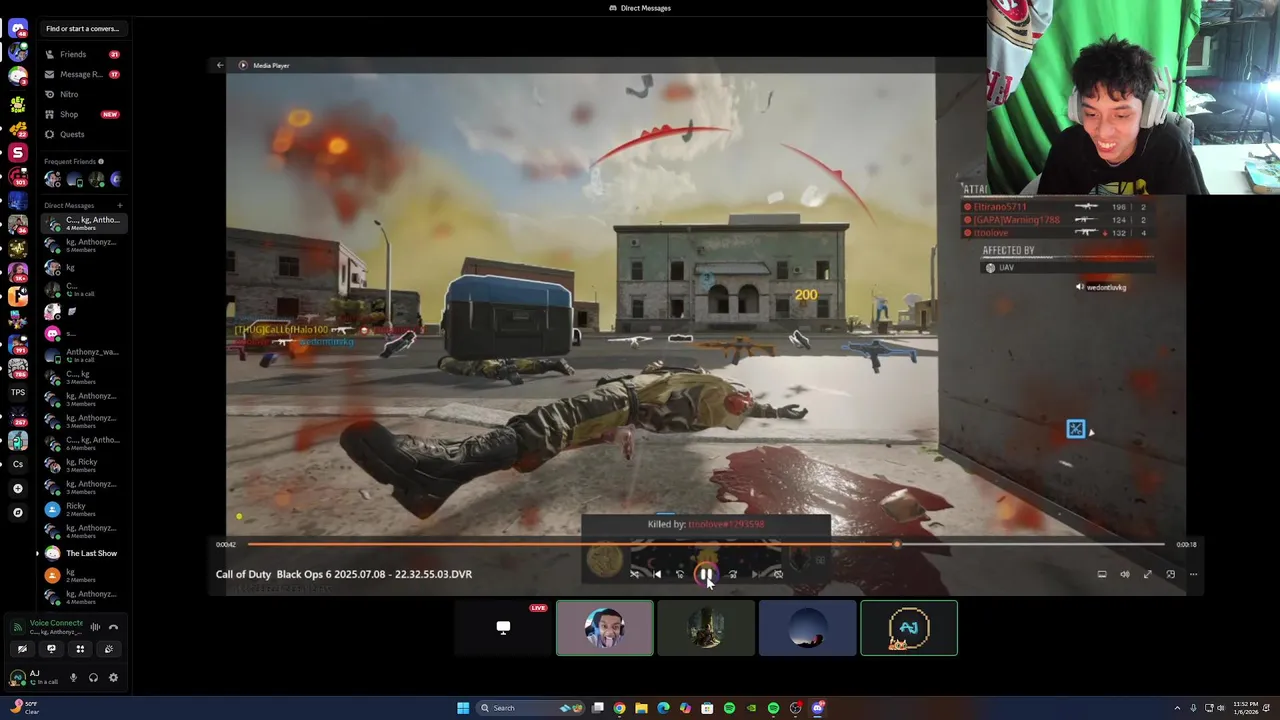Screen dimensions: 1280x720
Task: Open Discord user settings gear
Action: [113, 678]
